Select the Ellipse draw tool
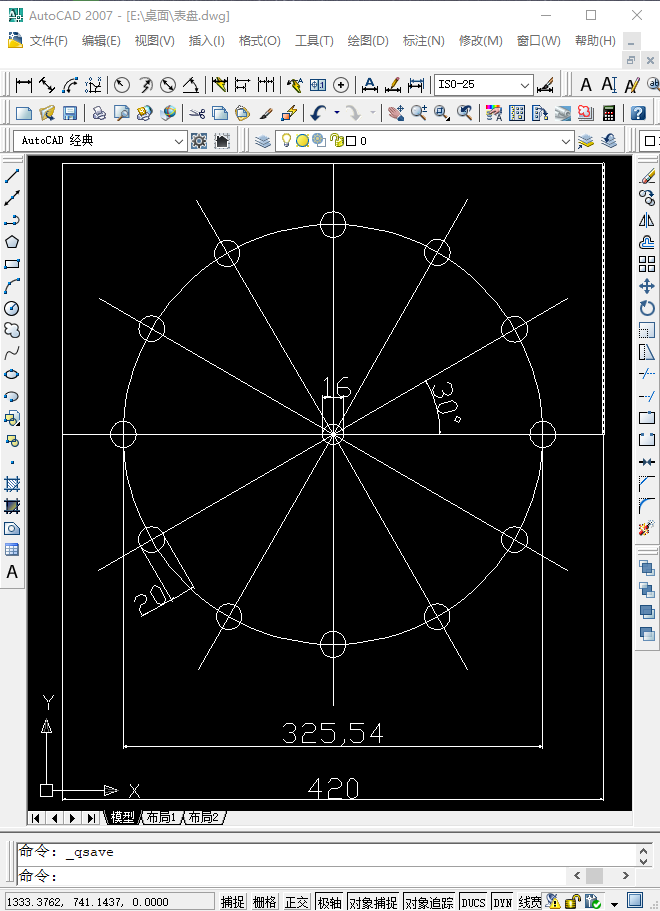660x911 pixels. (x=12, y=375)
